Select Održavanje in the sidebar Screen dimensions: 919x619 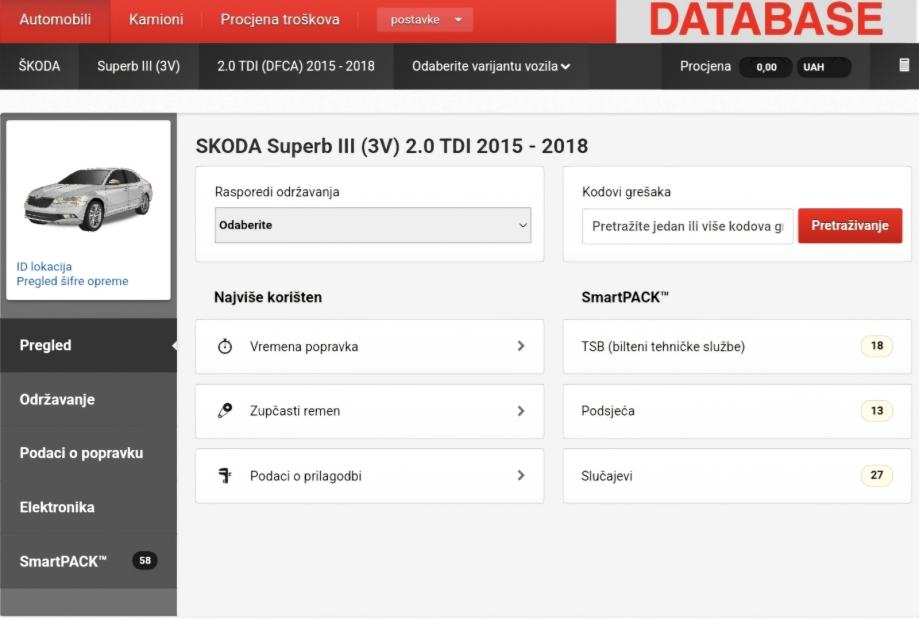(88, 400)
